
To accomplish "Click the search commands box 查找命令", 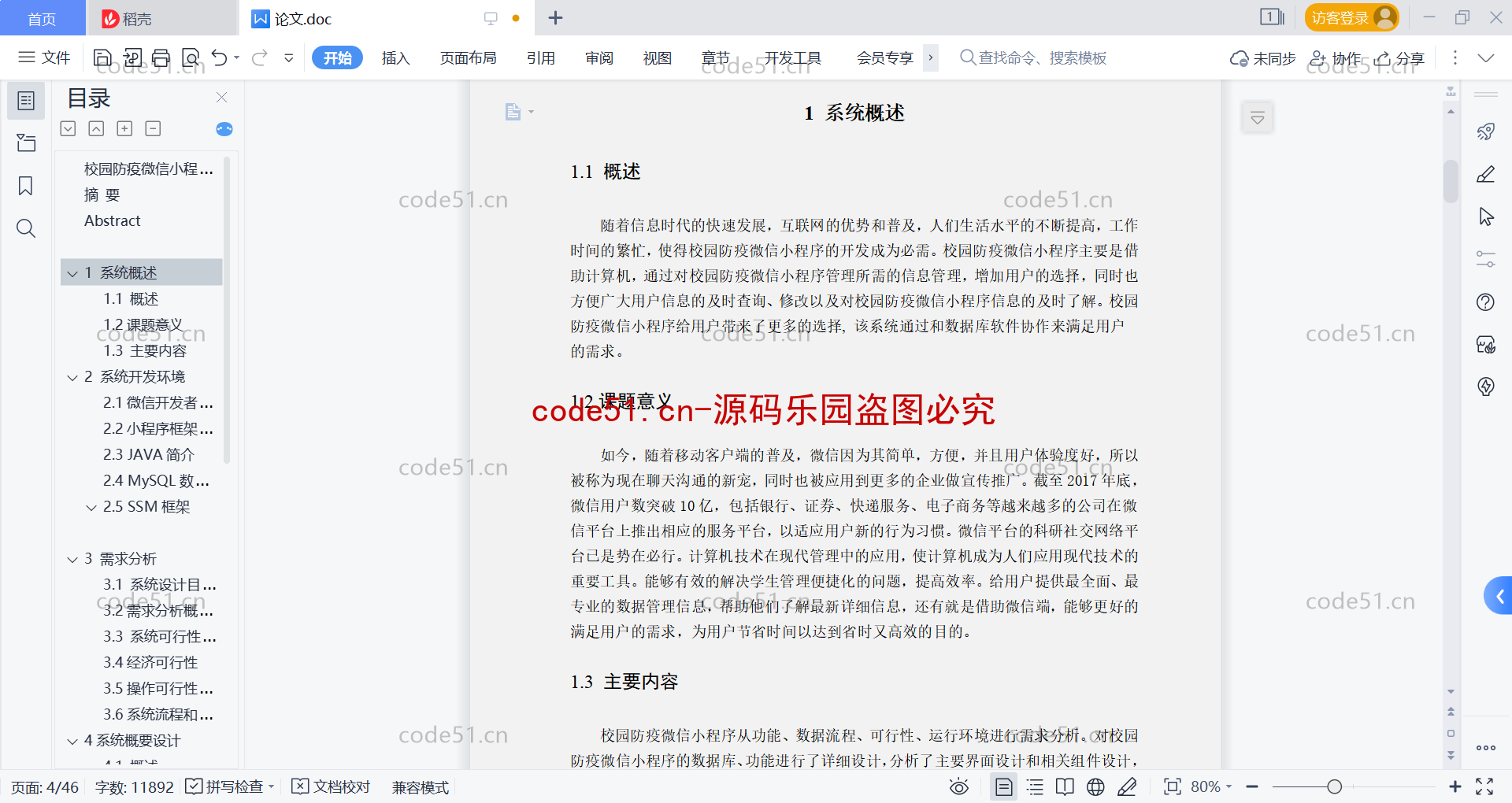I will [x=1033, y=57].
